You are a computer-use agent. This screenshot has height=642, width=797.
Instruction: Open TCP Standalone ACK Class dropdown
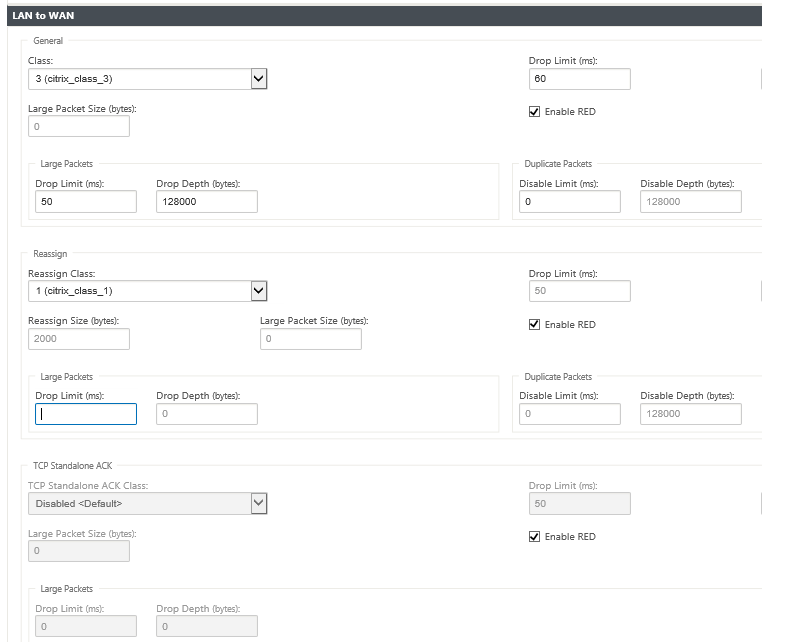147,503
